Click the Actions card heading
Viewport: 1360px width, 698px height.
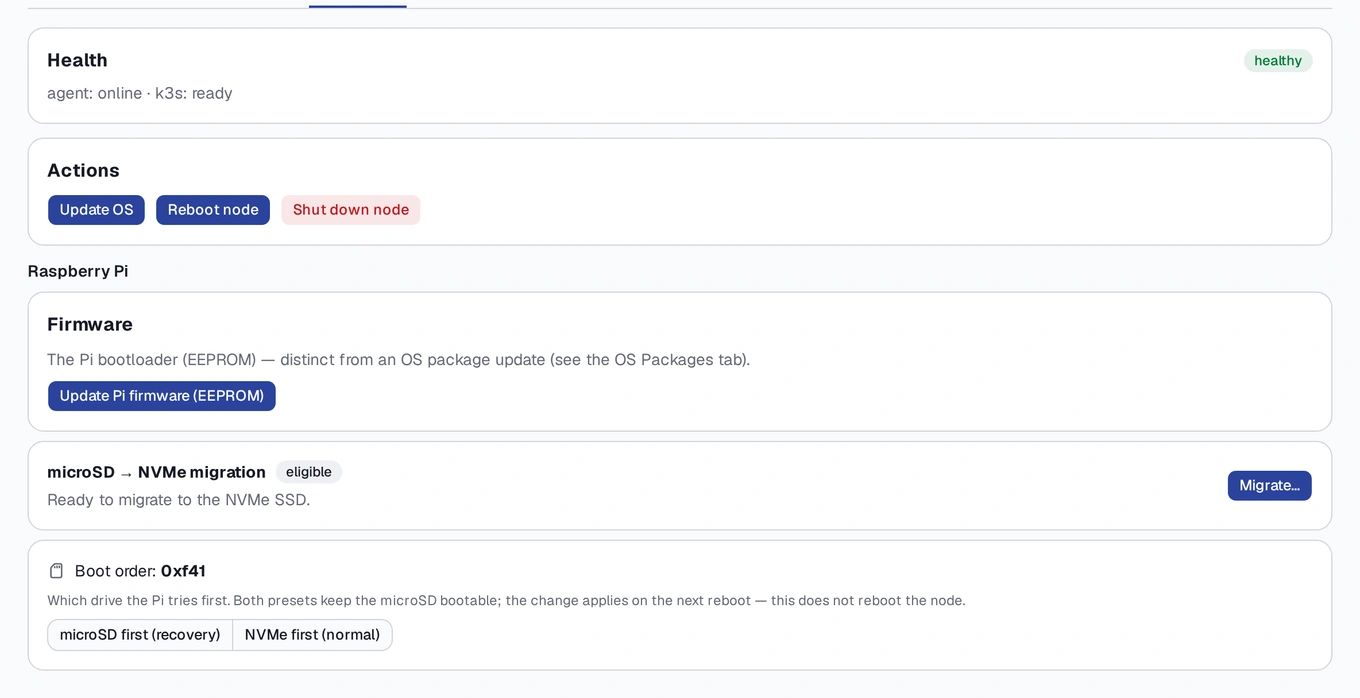click(x=83, y=170)
